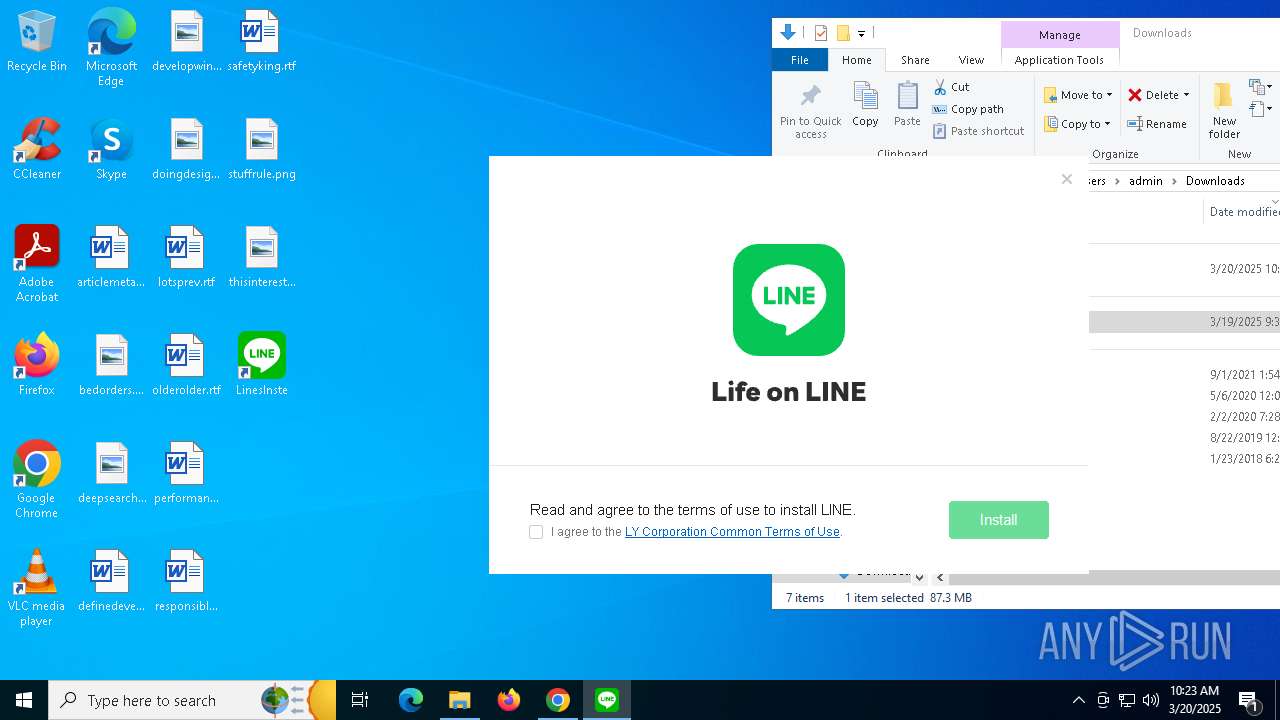This screenshot has height=720, width=1280.
Task: Select the safetyking.rtf desktop file
Action: point(262,42)
